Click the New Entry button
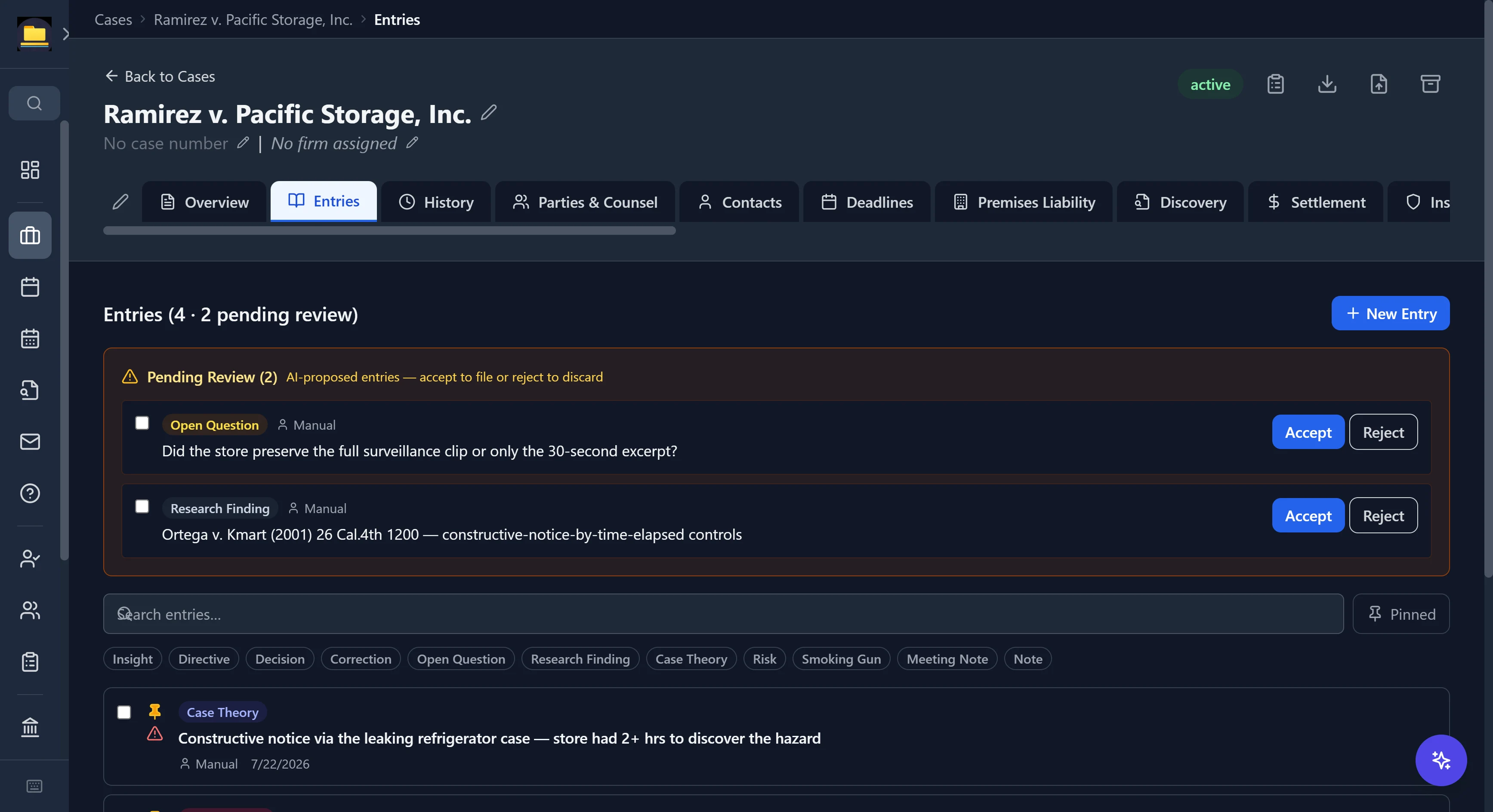This screenshot has height=812, width=1493. tap(1391, 314)
